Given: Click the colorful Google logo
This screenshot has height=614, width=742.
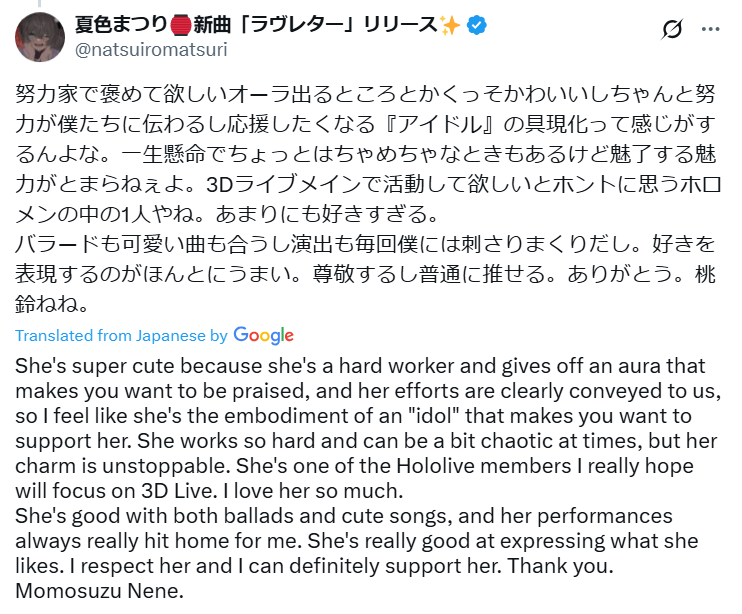Looking at the screenshot, I should tap(264, 335).
